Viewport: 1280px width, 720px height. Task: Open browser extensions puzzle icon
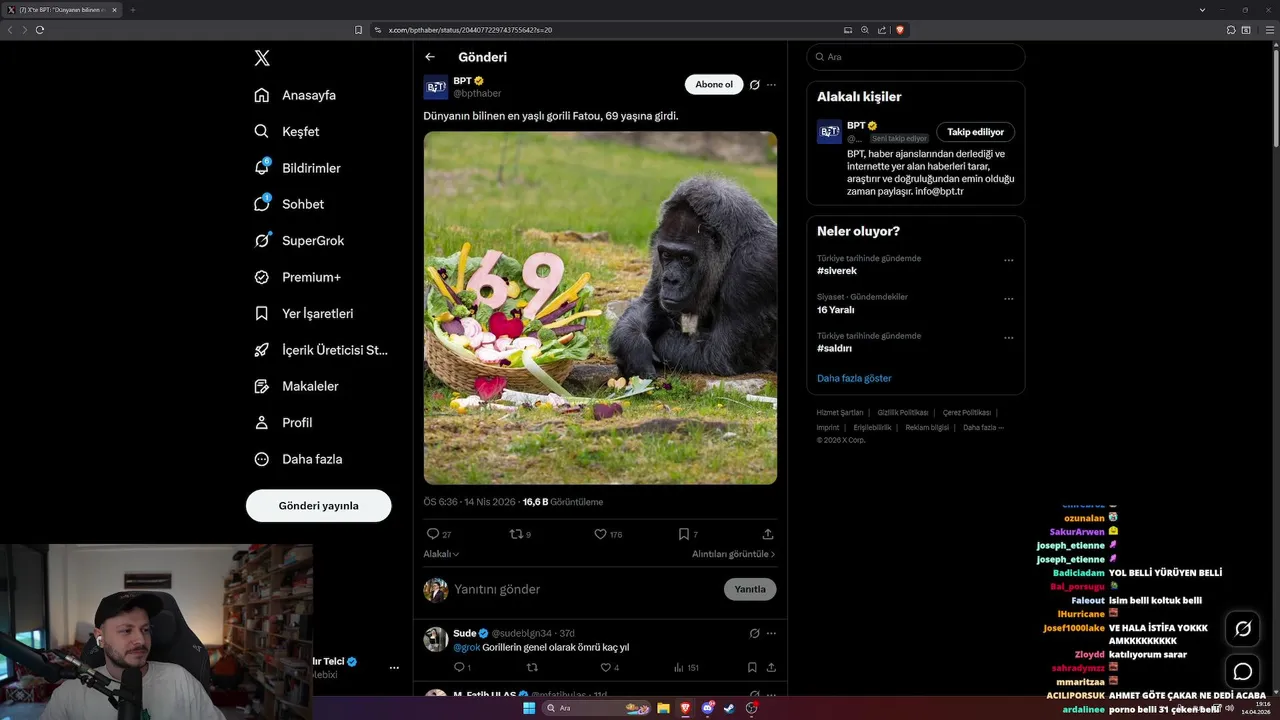pos(1231,30)
